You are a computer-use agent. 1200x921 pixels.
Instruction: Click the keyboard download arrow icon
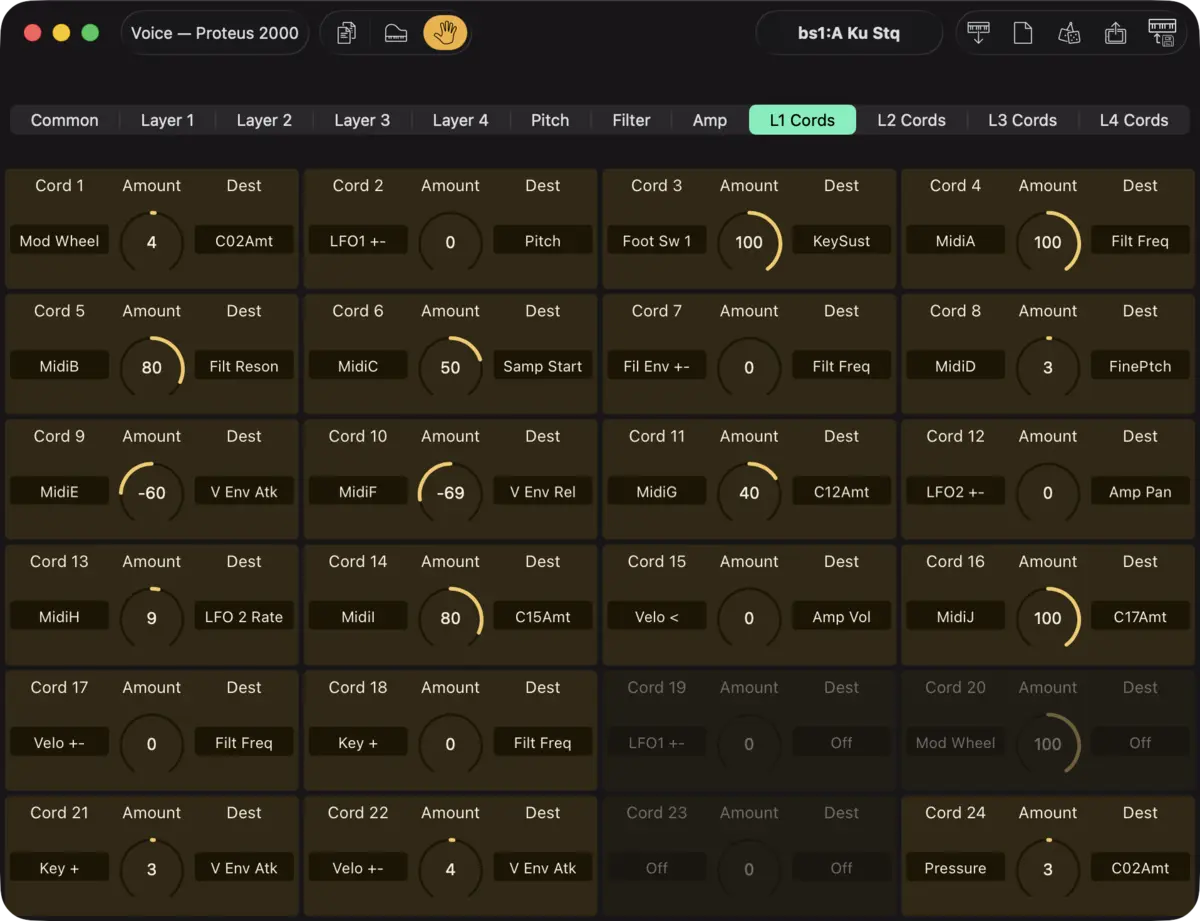979,33
